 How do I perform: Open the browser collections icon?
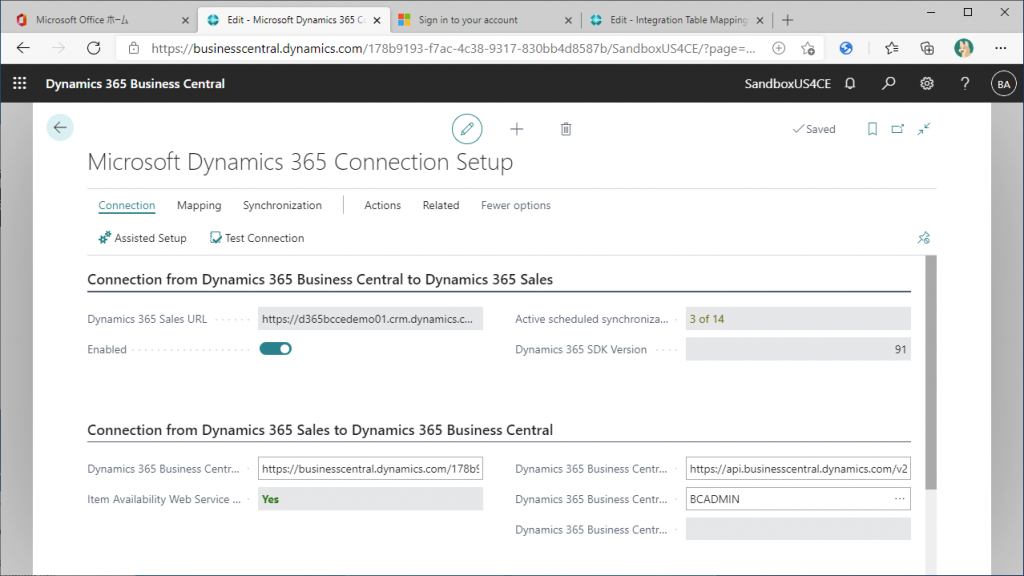click(x=927, y=48)
